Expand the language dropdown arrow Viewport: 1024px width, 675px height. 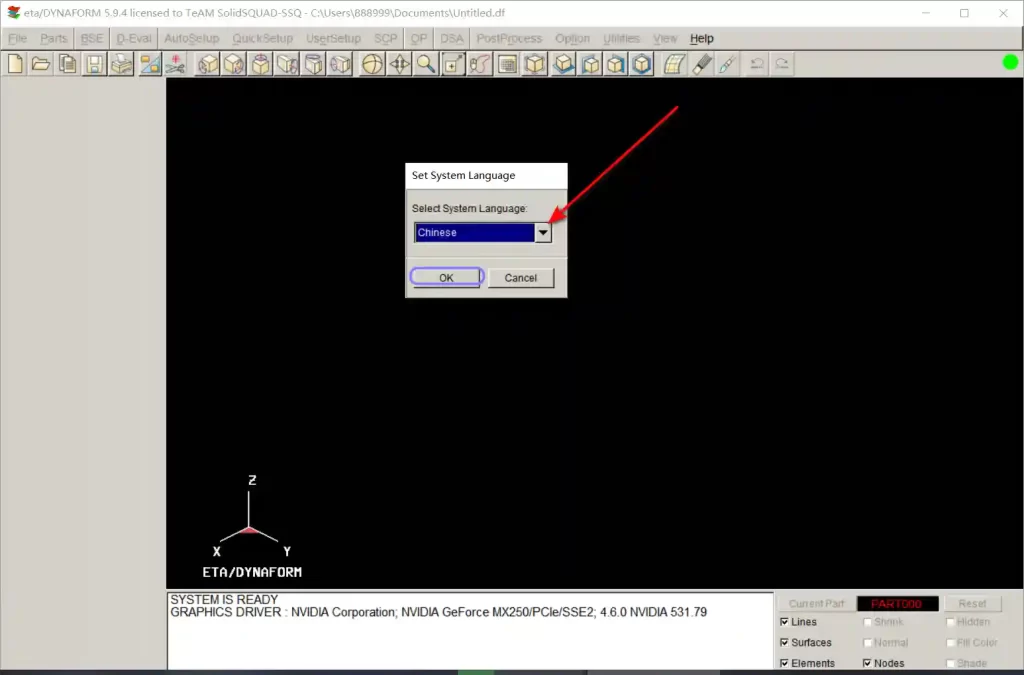543,233
